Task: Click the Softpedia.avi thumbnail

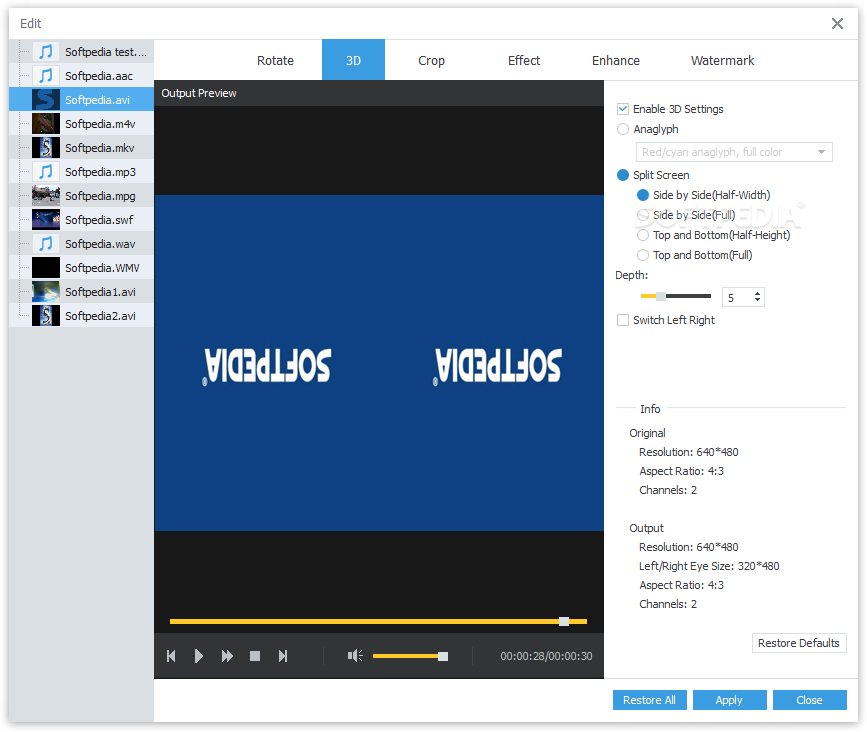Action: coord(46,100)
